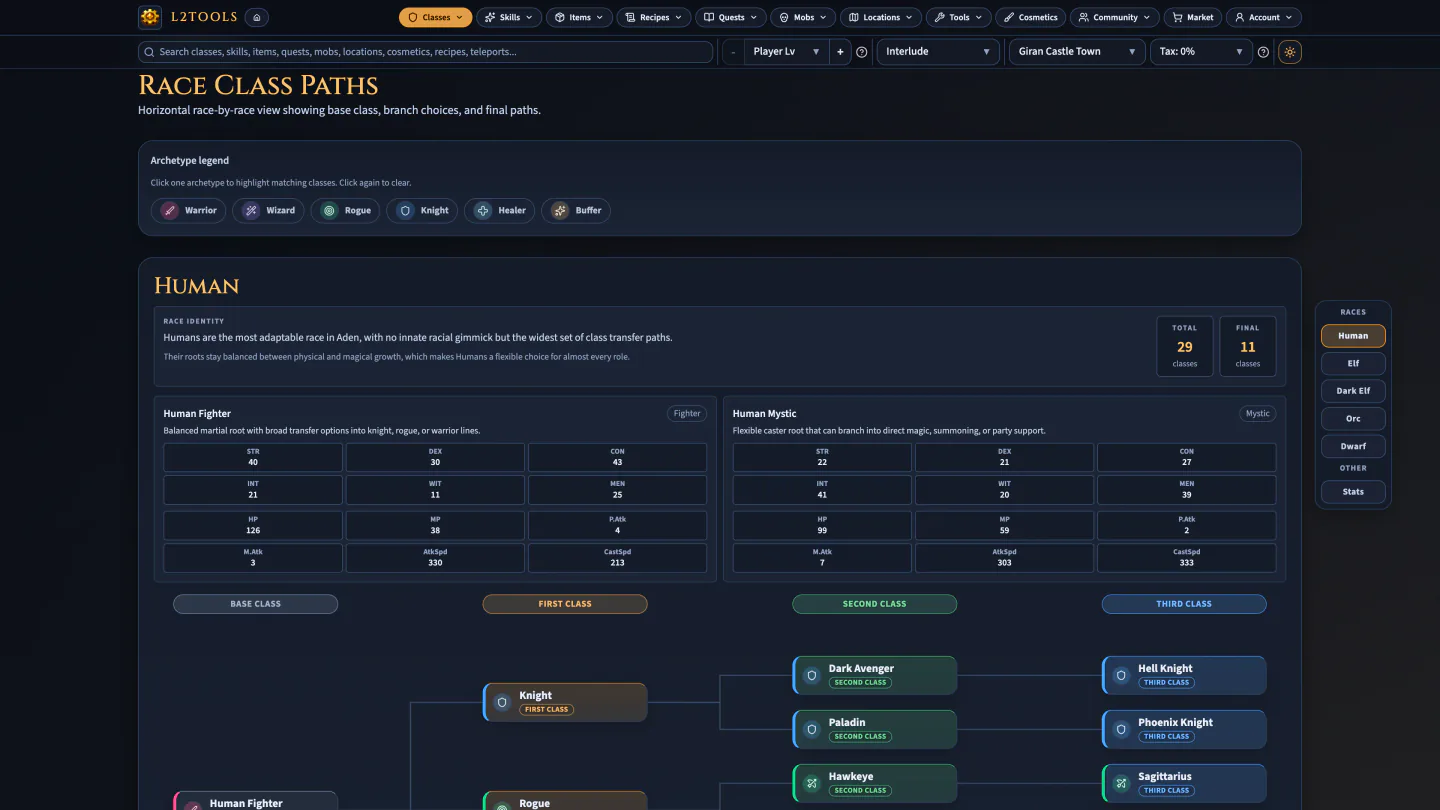Select Human in the Races panel

(x=1353, y=336)
